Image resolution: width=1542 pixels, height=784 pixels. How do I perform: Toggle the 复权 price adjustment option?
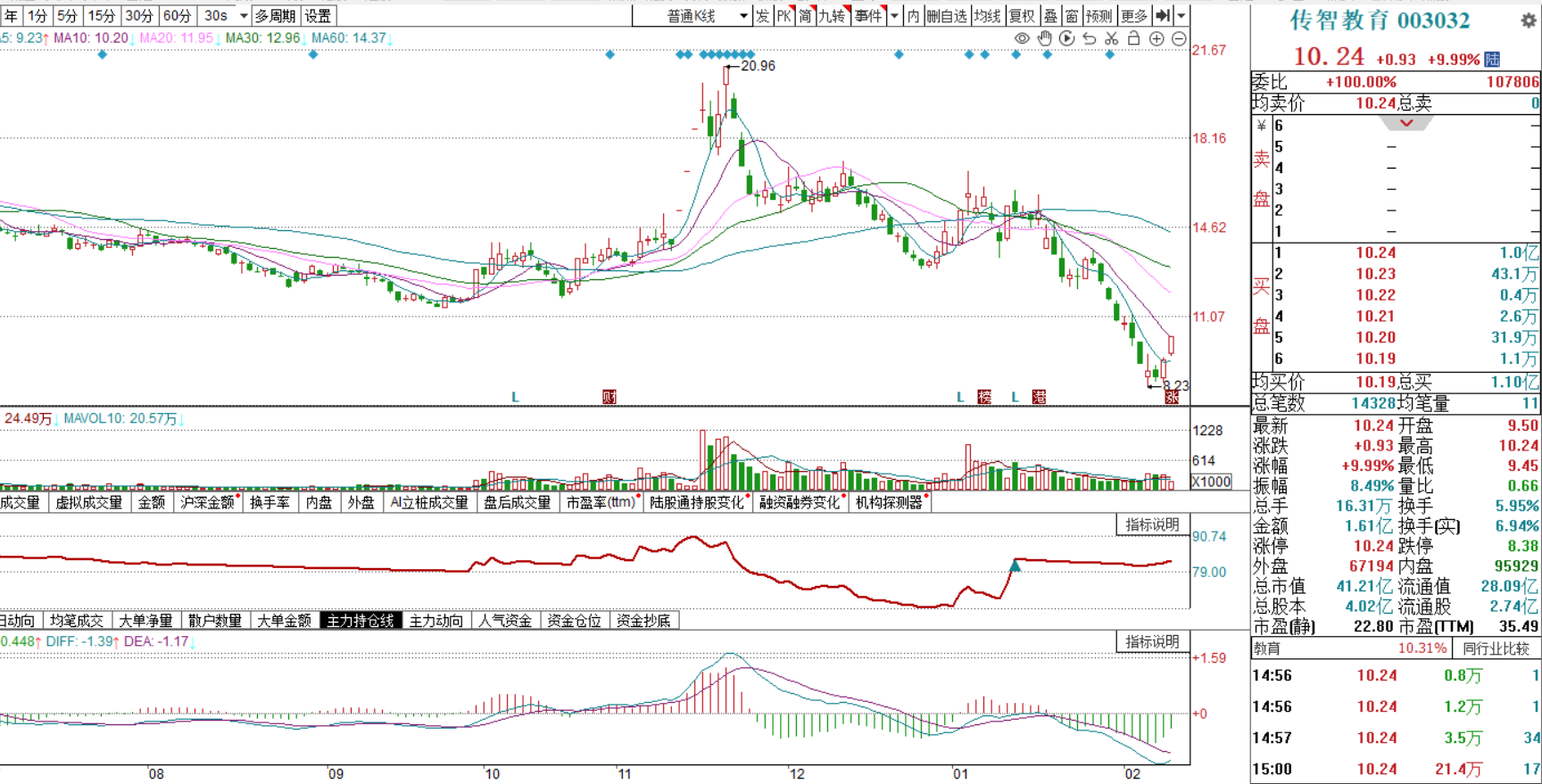click(1021, 15)
